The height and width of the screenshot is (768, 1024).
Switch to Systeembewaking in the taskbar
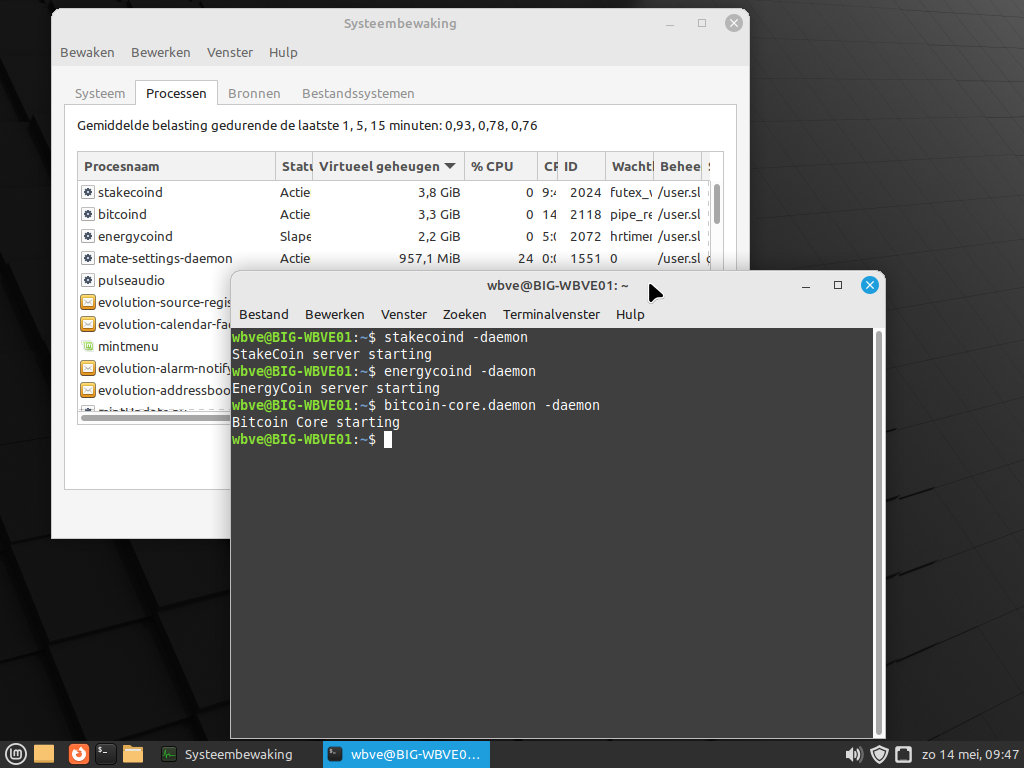(x=228, y=754)
